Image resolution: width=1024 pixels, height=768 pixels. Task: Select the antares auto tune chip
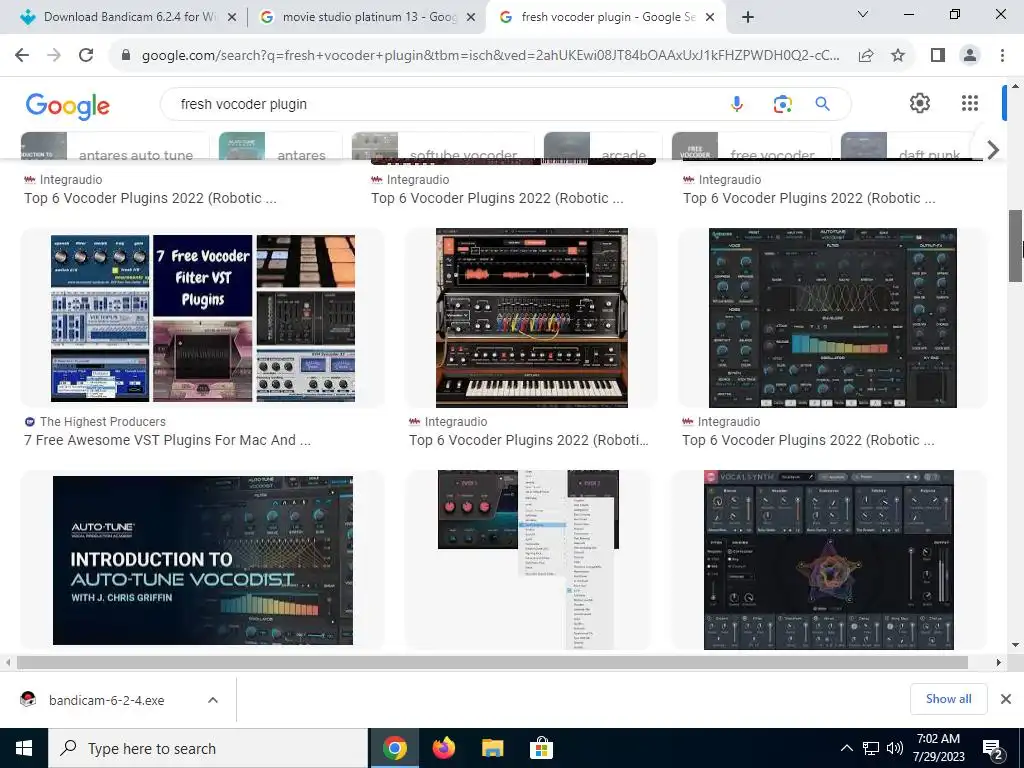pos(115,146)
